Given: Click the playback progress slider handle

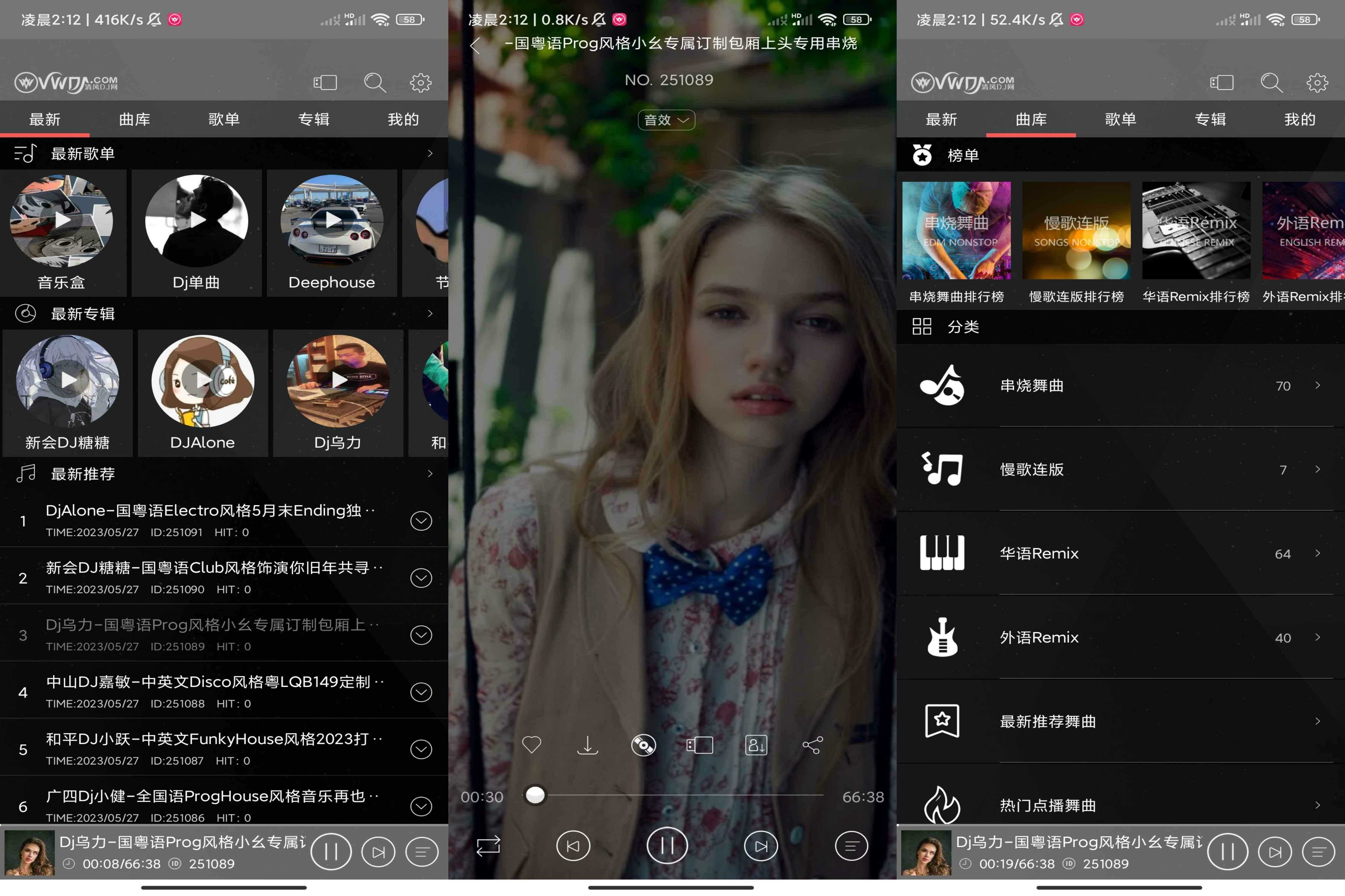Looking at the screenshot, I should (535, 795).
